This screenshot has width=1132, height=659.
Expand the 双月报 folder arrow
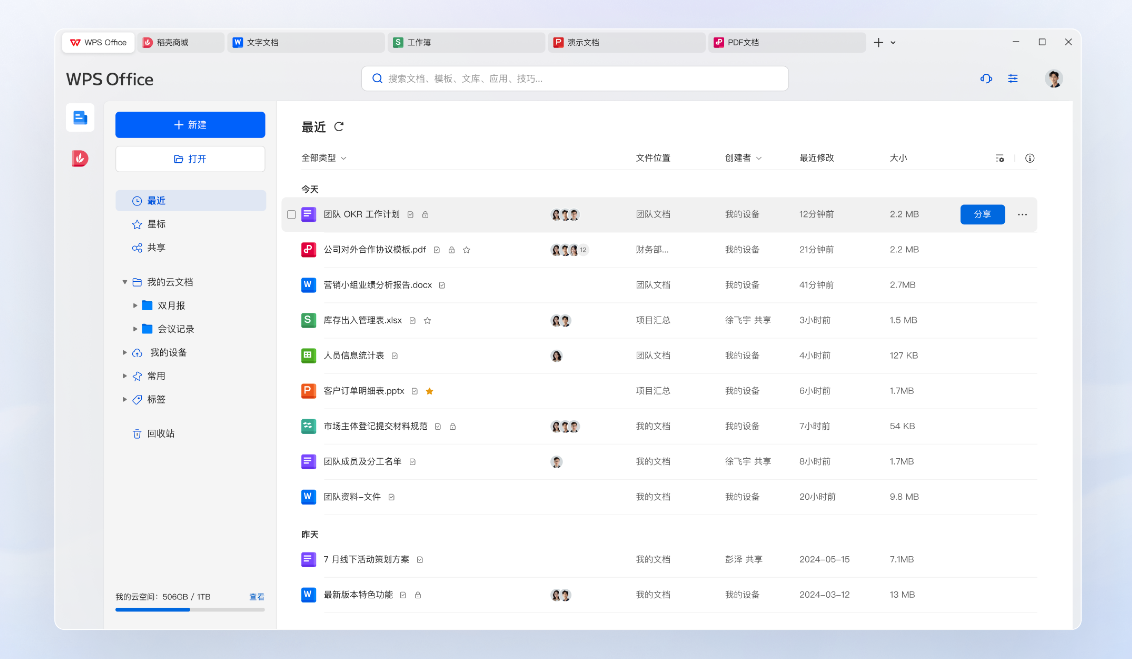pos(135,305)
